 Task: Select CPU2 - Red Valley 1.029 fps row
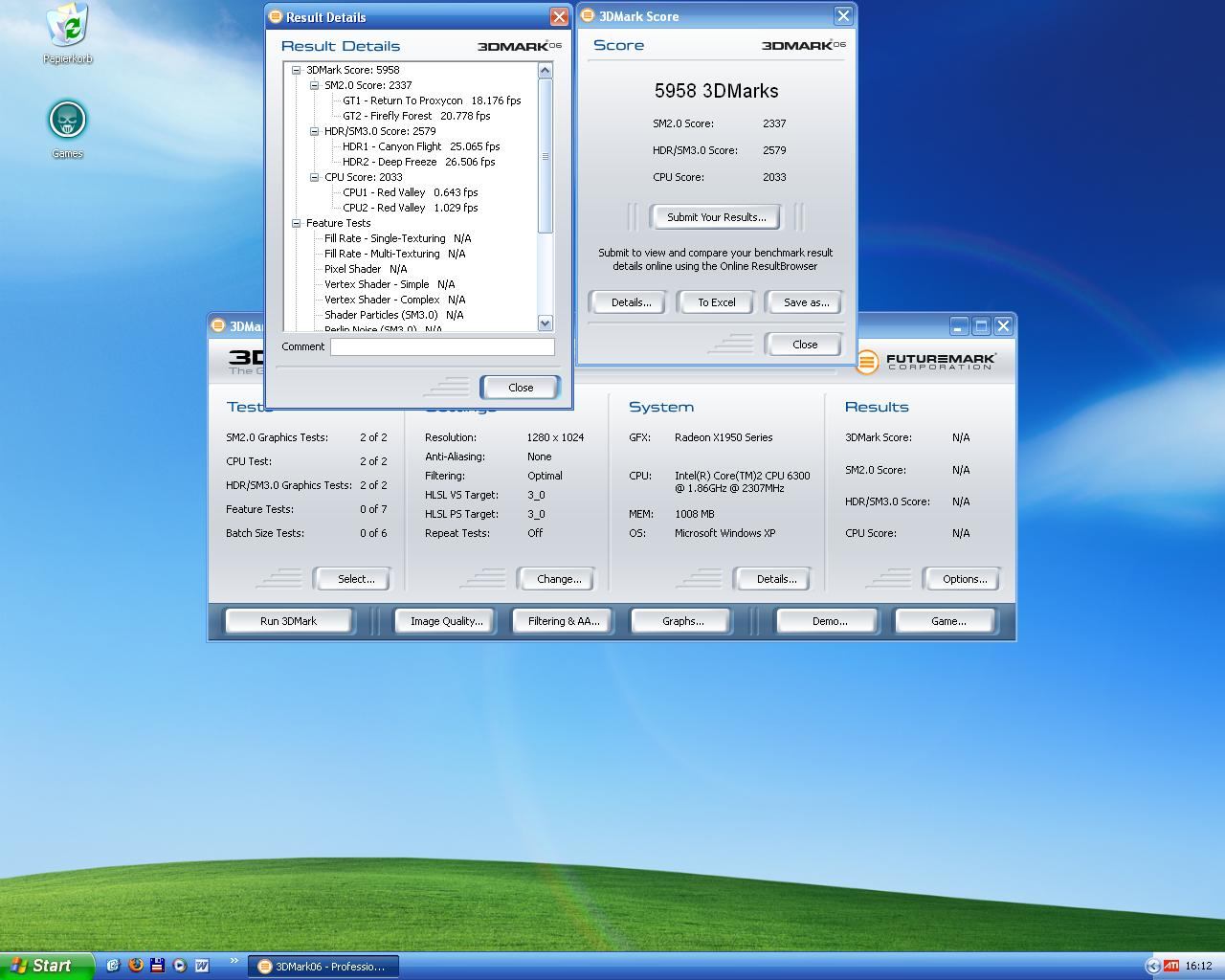point(411,208)
